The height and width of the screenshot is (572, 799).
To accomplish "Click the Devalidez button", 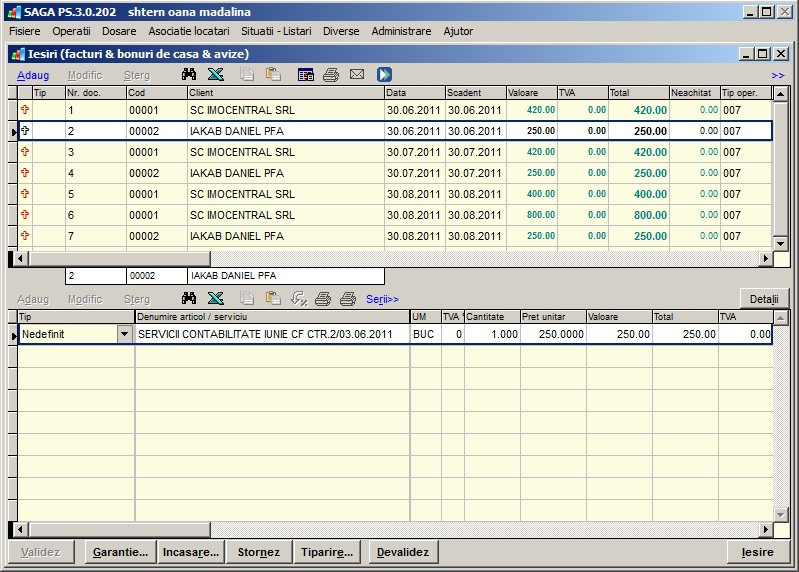I will click(403, 552).
